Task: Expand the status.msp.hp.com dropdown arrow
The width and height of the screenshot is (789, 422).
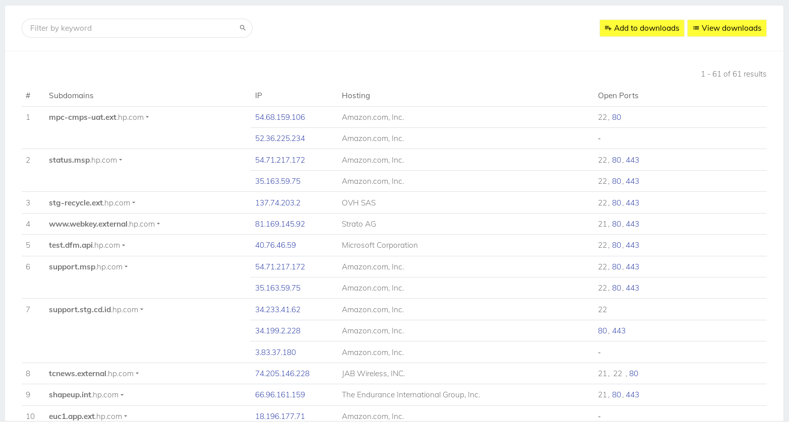Action: point(121,160)
